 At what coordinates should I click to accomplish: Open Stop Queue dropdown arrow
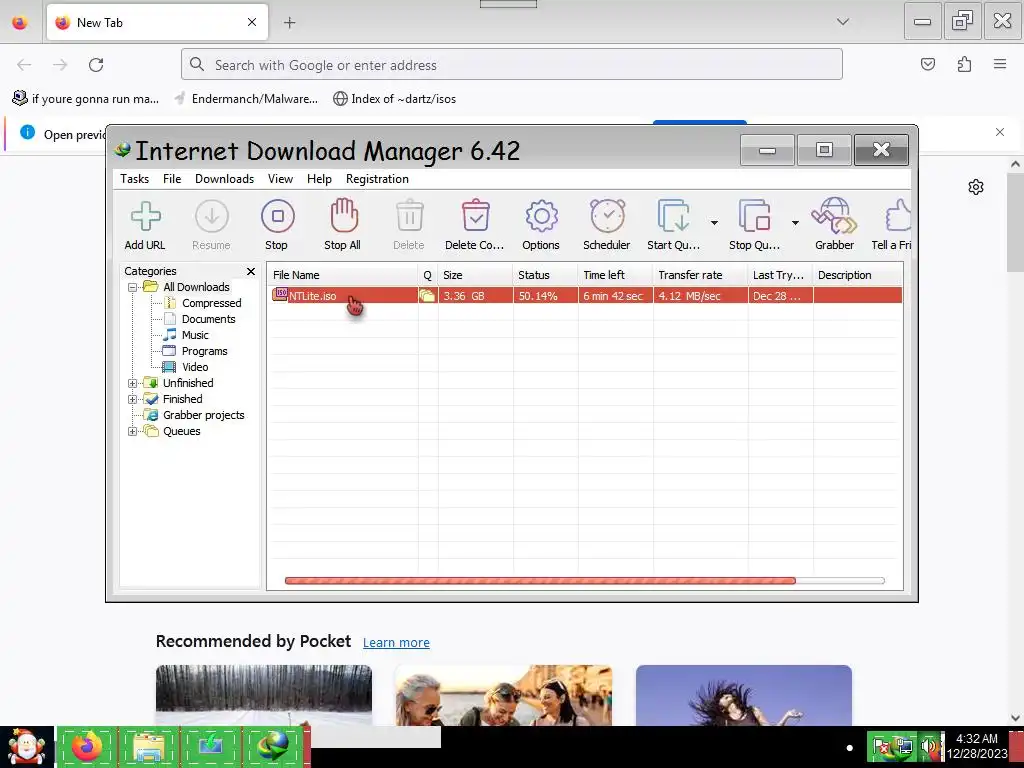795,223
